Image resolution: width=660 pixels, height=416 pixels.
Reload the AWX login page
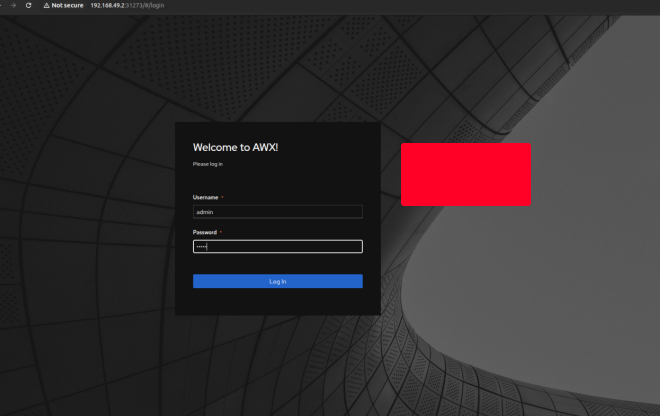point(29,5)
